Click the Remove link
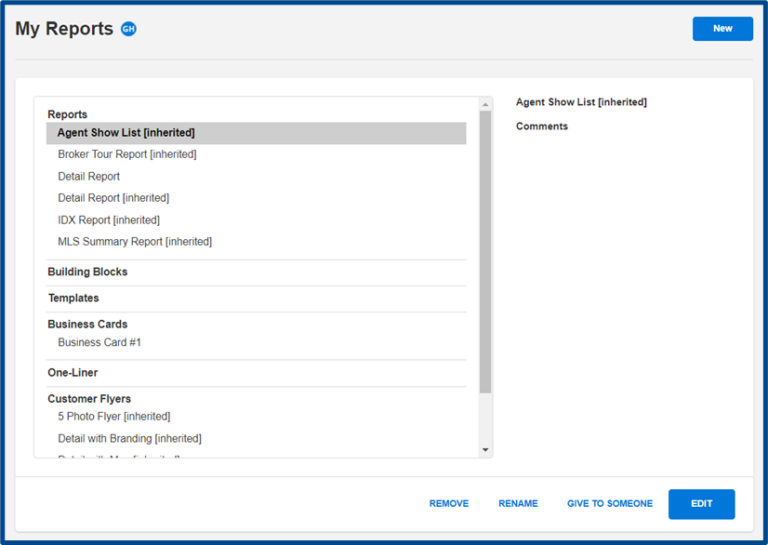This screenshot has height=545, width=768. point(449,504)
